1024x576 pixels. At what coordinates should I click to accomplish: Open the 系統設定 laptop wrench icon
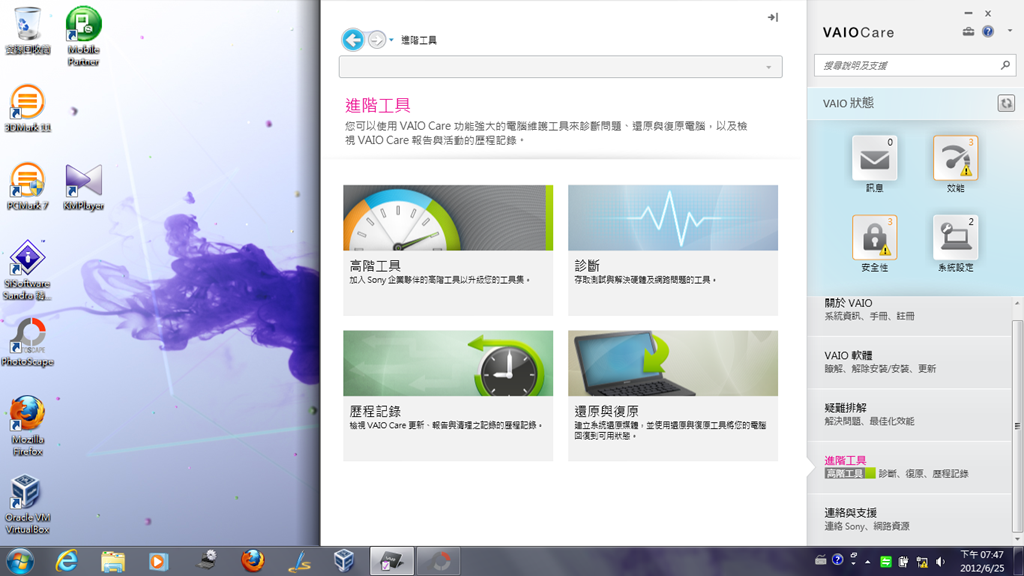pos(955,237)
